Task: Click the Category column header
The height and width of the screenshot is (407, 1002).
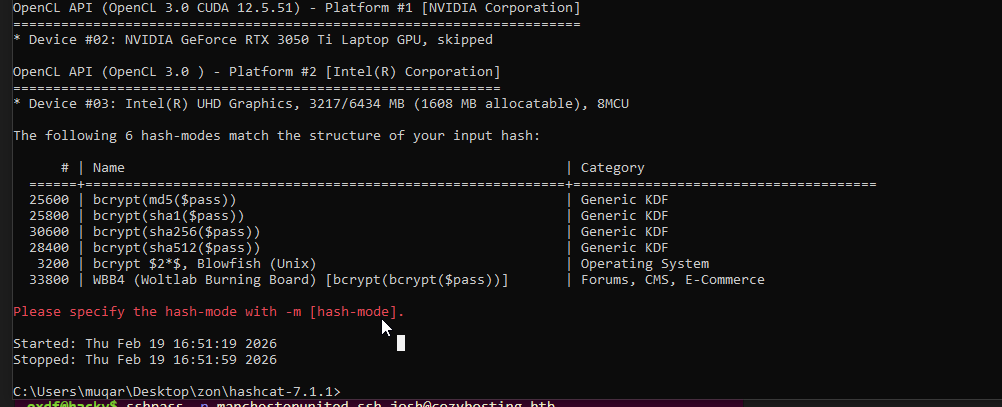Action: [x=612, y=168]
